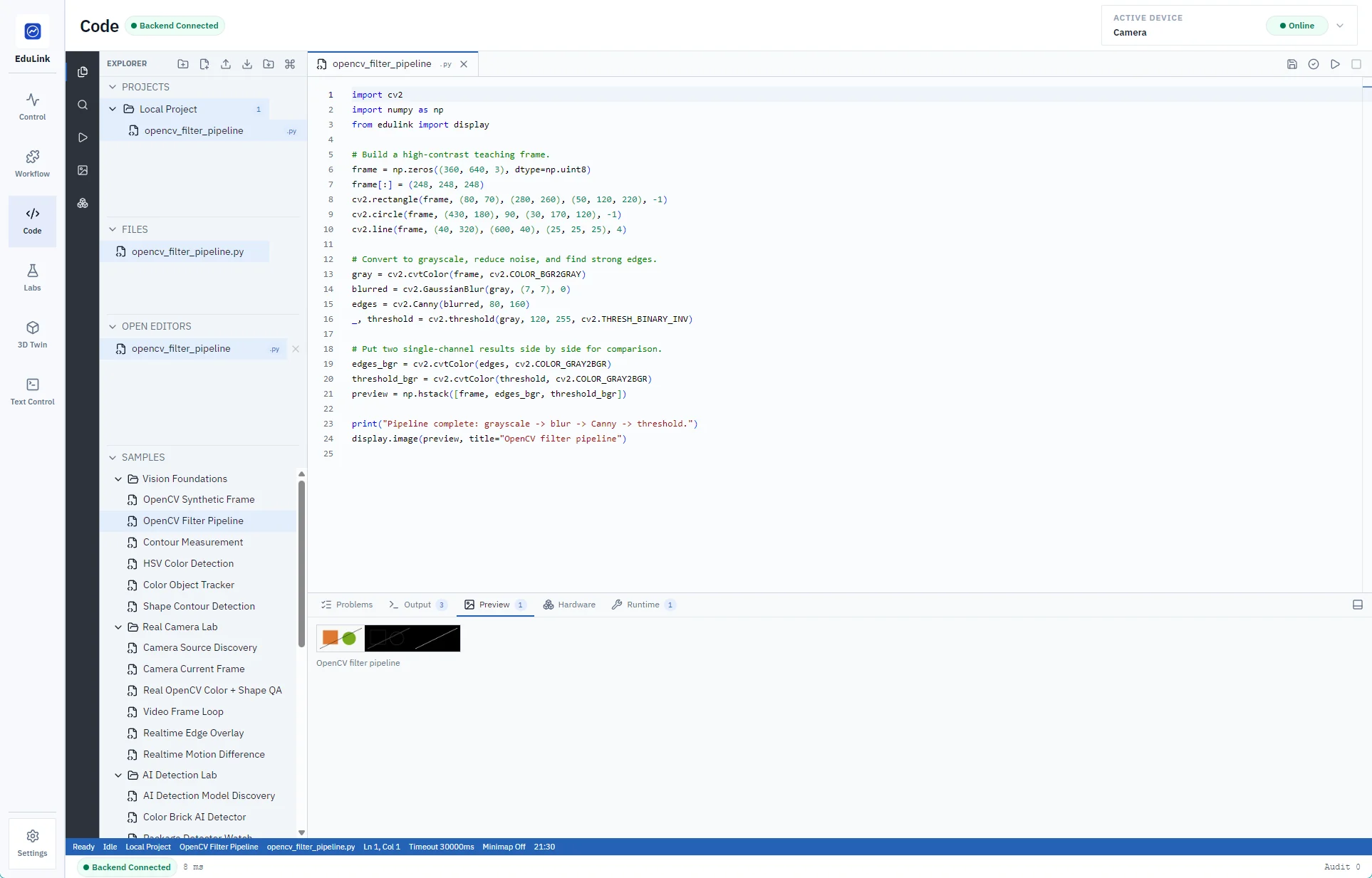
Task: Place cursor on code line 16
Action: pyautogui.click(x=522, y=319)
